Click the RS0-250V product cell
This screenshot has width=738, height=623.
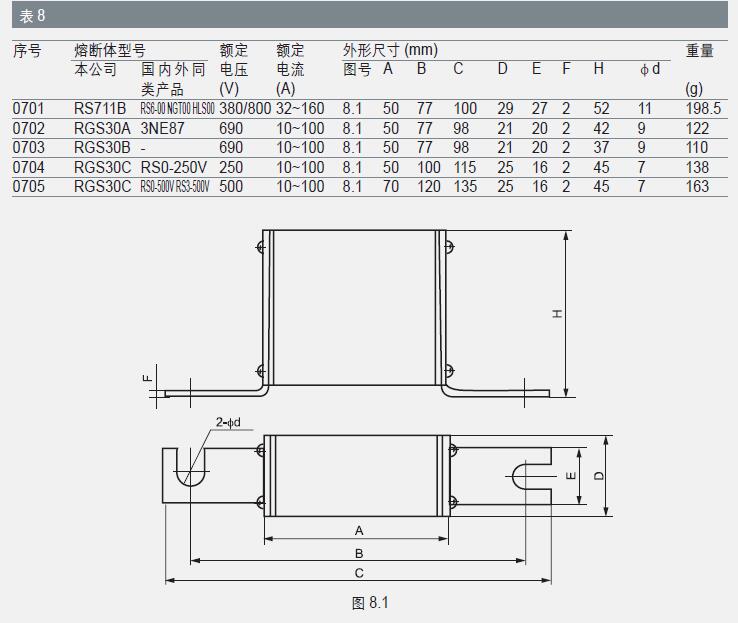pyautogui.click(x=174, y=167)
